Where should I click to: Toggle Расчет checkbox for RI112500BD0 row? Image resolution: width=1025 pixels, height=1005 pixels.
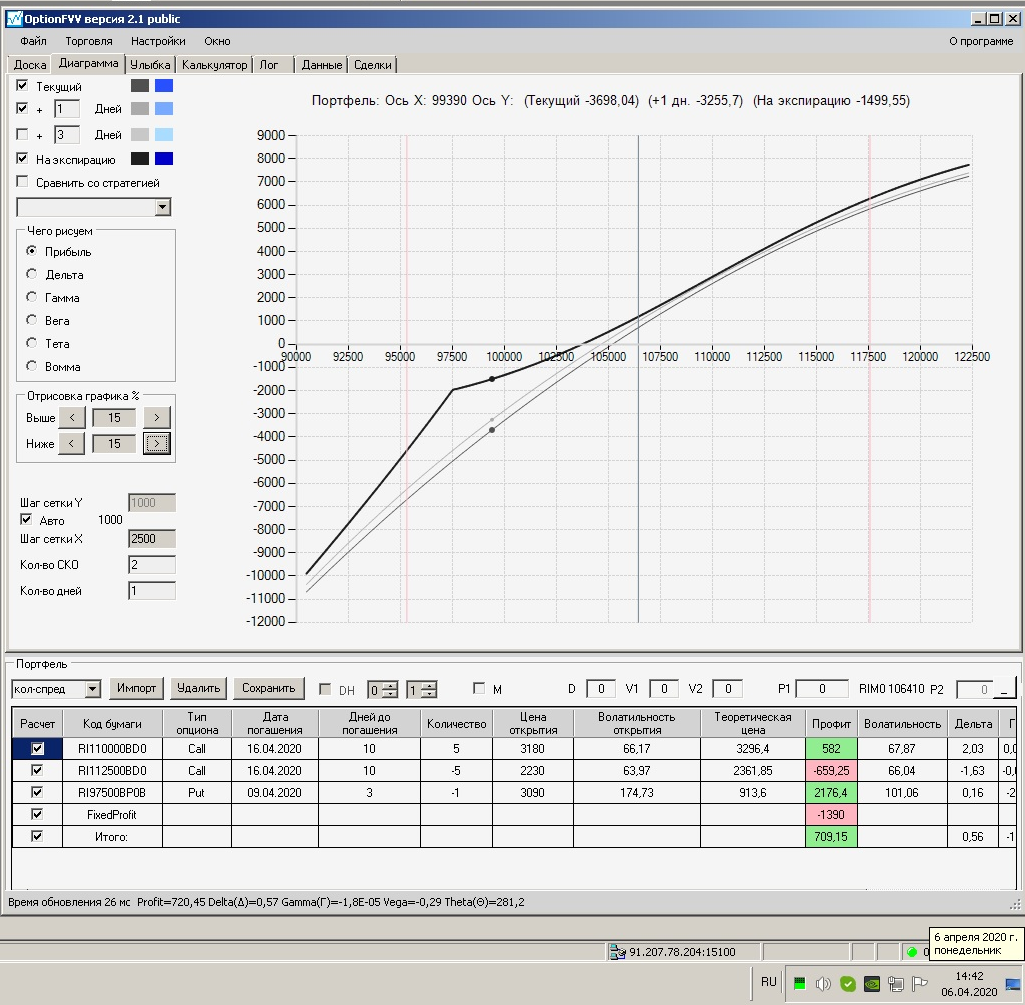(37, 770)
